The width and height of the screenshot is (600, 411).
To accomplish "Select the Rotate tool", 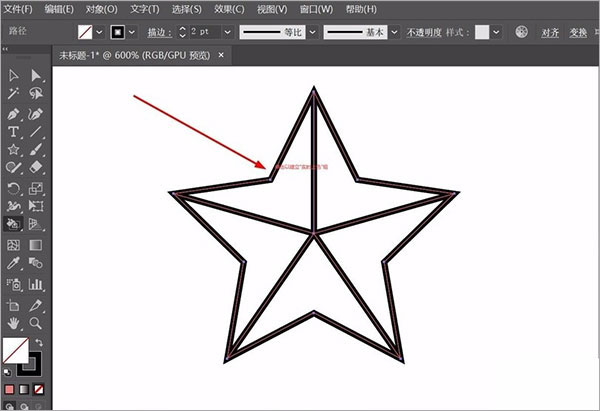I will pyautogui.click(x=14, y=187).
